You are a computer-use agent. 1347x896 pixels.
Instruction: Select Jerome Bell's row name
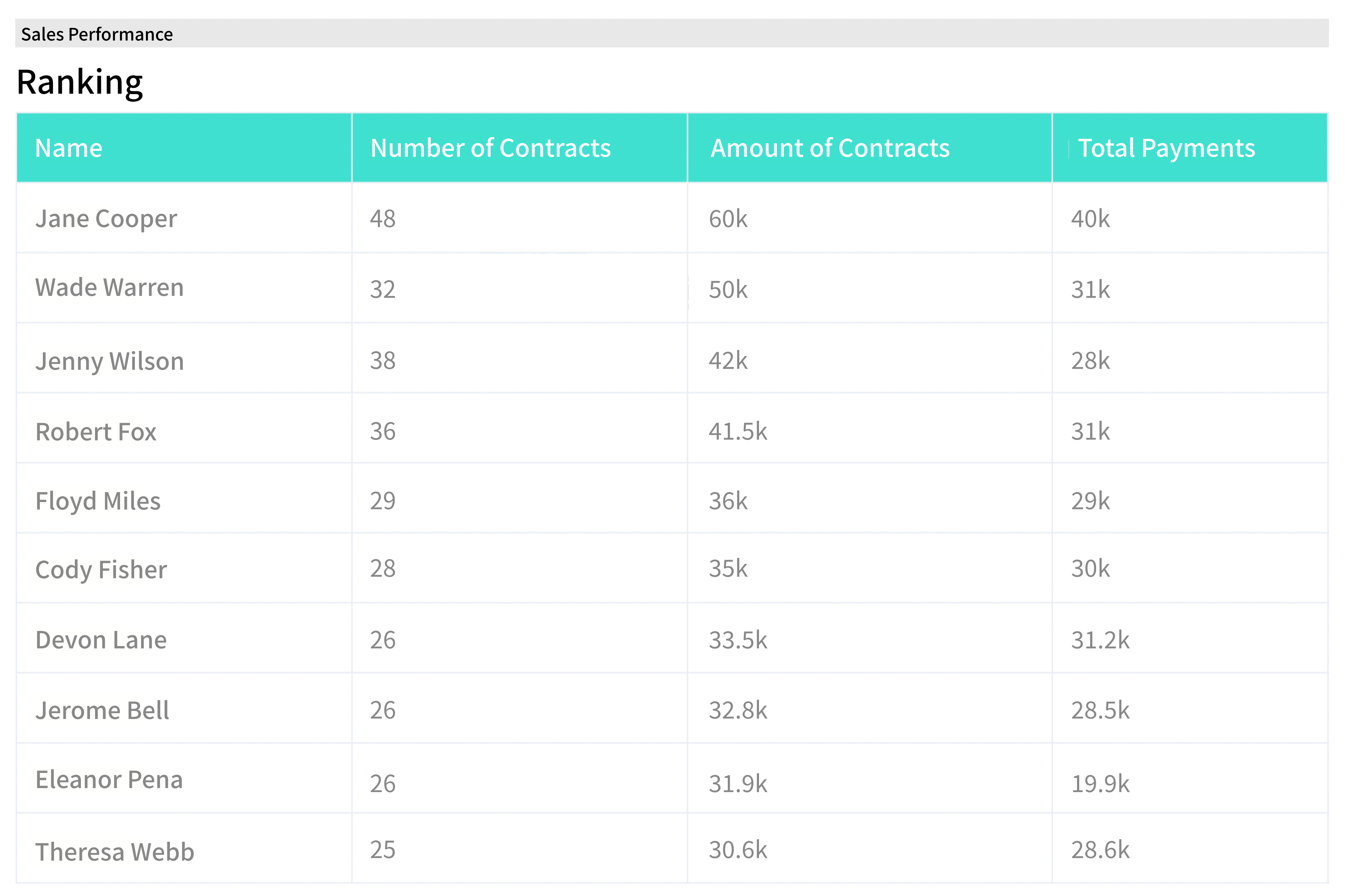point(102,711)
